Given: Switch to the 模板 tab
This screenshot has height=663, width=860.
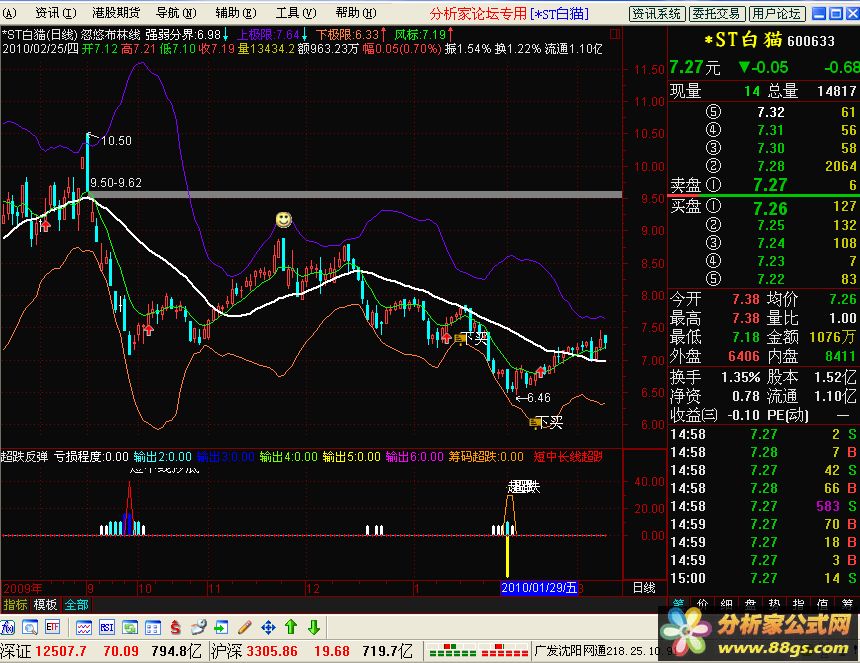Looking at the screenshot, I should (45, 605).
